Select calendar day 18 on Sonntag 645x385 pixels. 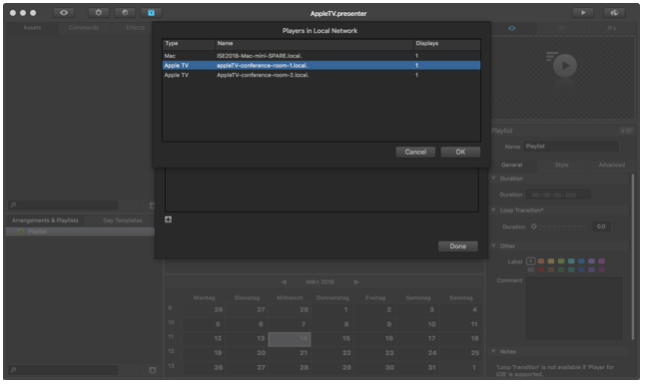point(461,339)
